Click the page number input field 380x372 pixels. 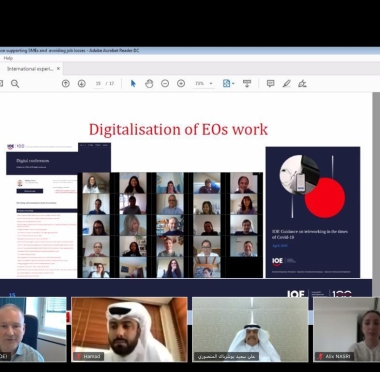click(x=98, y=83)
